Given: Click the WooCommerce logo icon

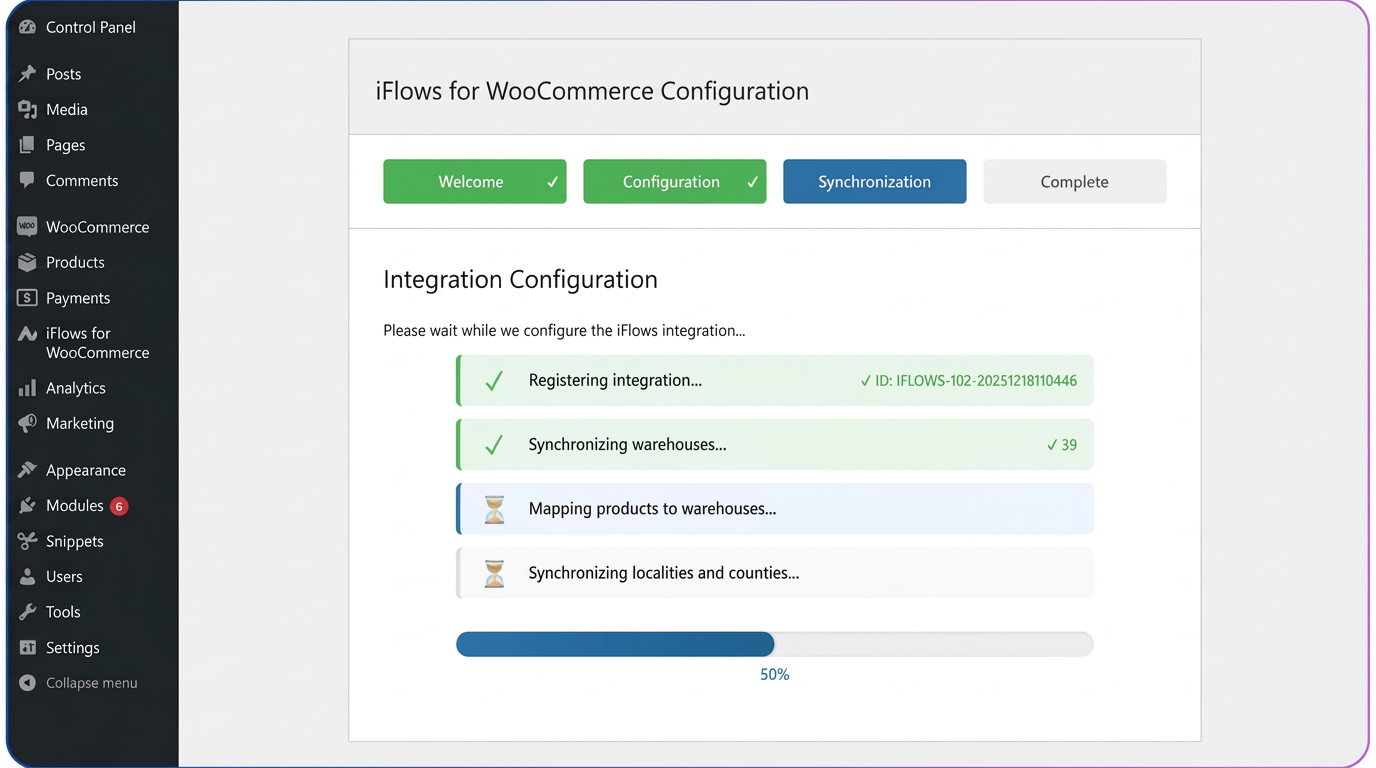Looking at the screenshot, I should [27, 227].
